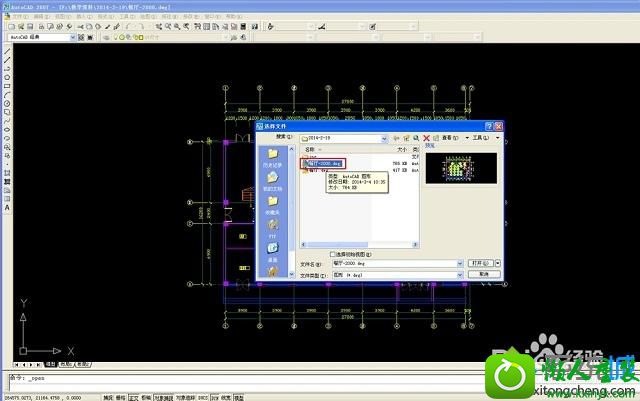Screen dimensions: 640x401
Task: Click the 取消 (Cancel) button
Action: click(484, 274)
